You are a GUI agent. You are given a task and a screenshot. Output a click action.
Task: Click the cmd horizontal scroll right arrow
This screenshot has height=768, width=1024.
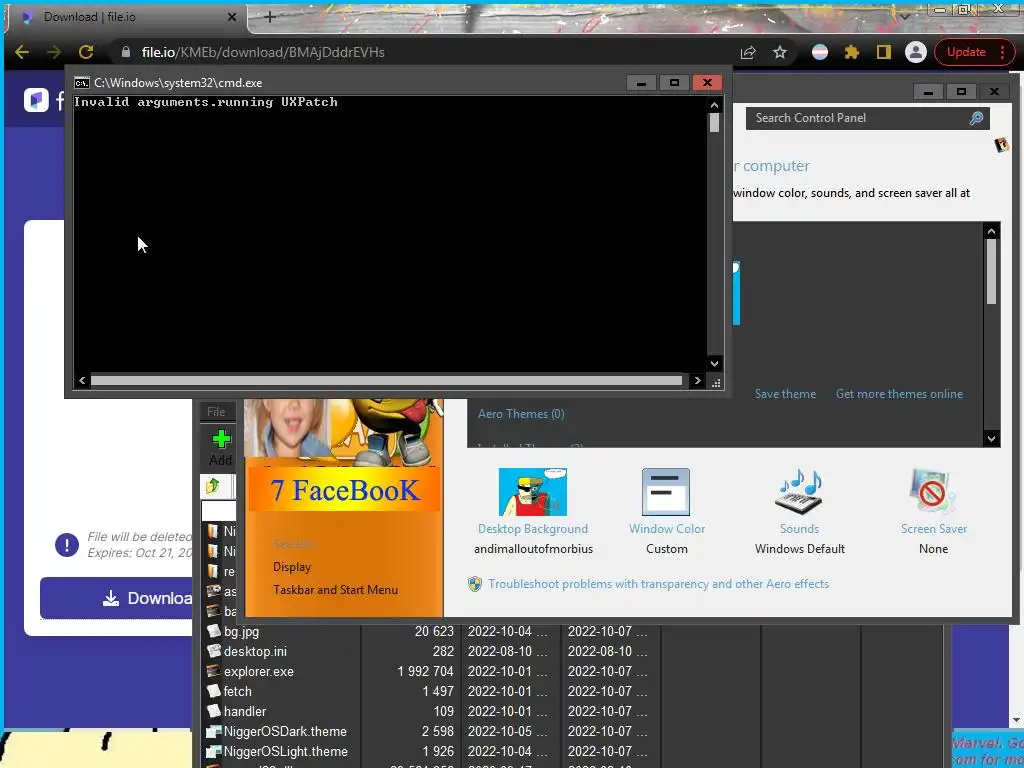[697, 381]
